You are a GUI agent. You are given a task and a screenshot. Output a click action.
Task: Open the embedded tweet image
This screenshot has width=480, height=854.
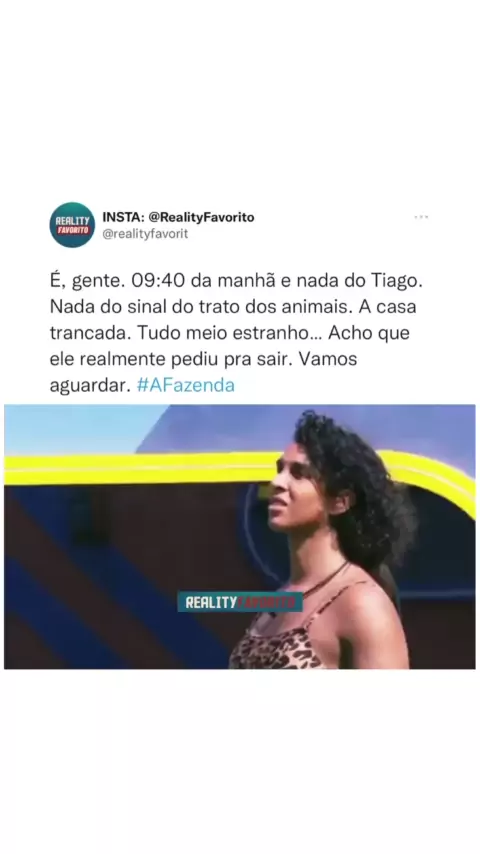[x=240, y=537]
